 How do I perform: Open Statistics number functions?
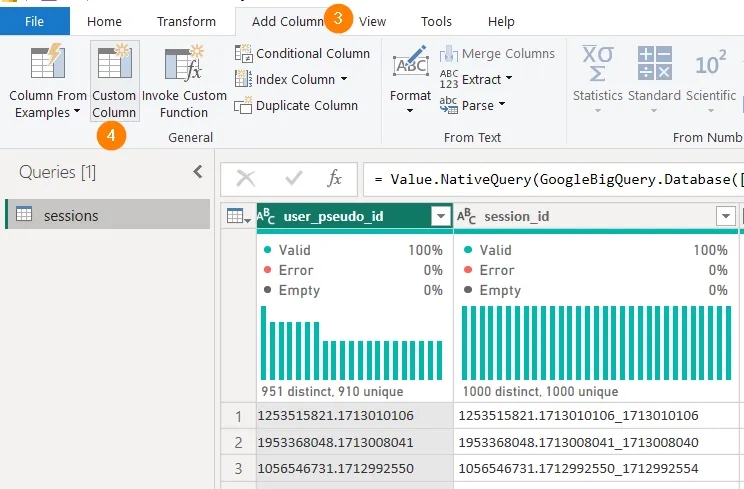597,80
